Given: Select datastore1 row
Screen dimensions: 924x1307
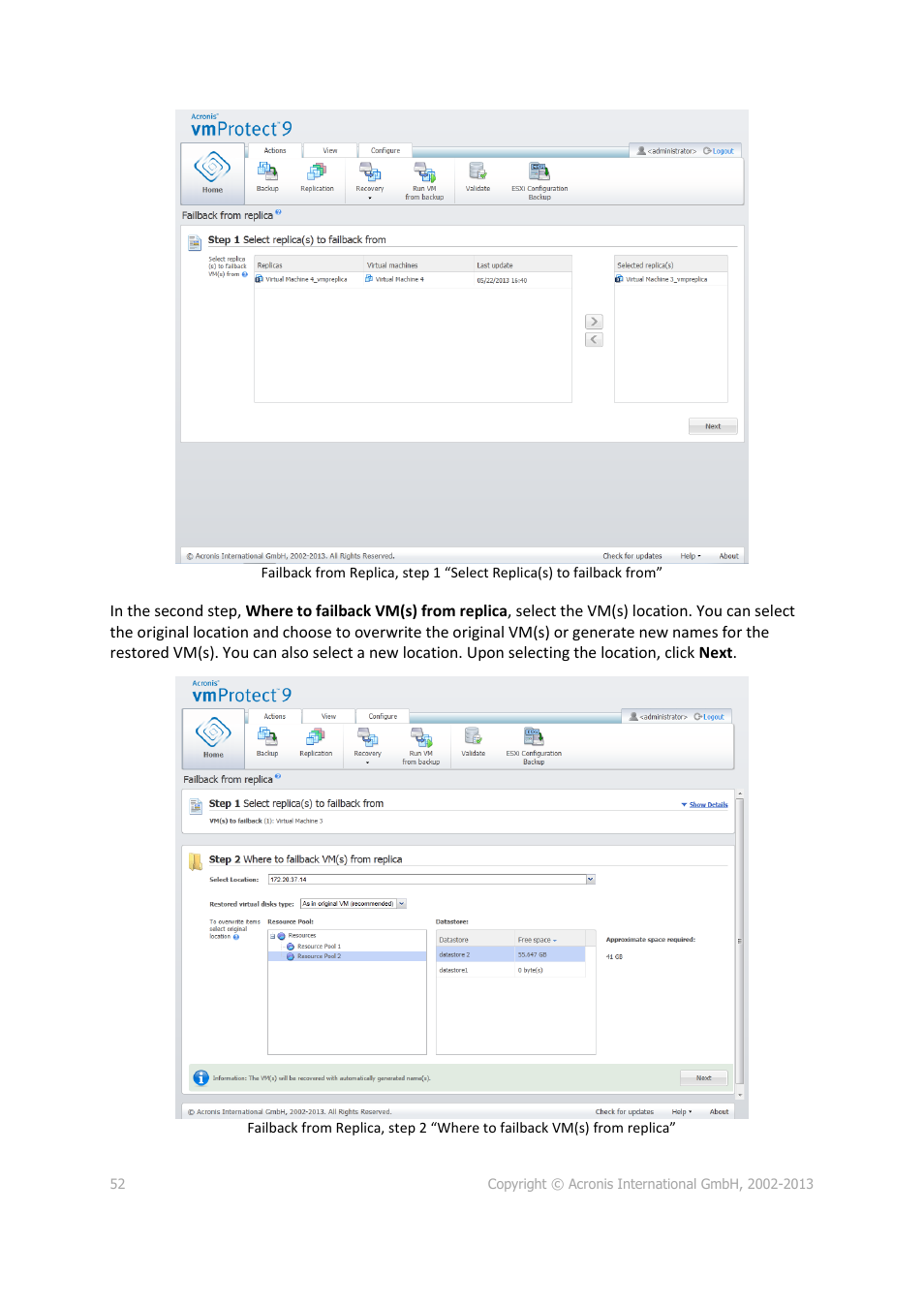Looking at the screenshot, I should 510,970.
